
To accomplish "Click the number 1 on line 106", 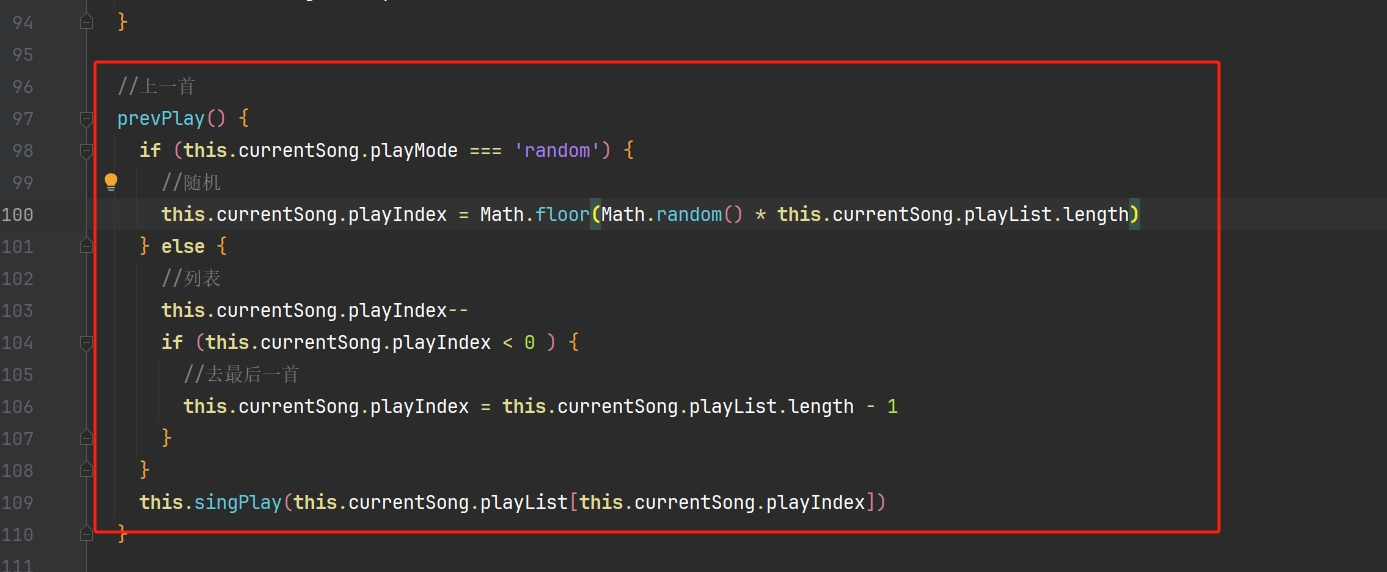I will (x=892, y=407).
